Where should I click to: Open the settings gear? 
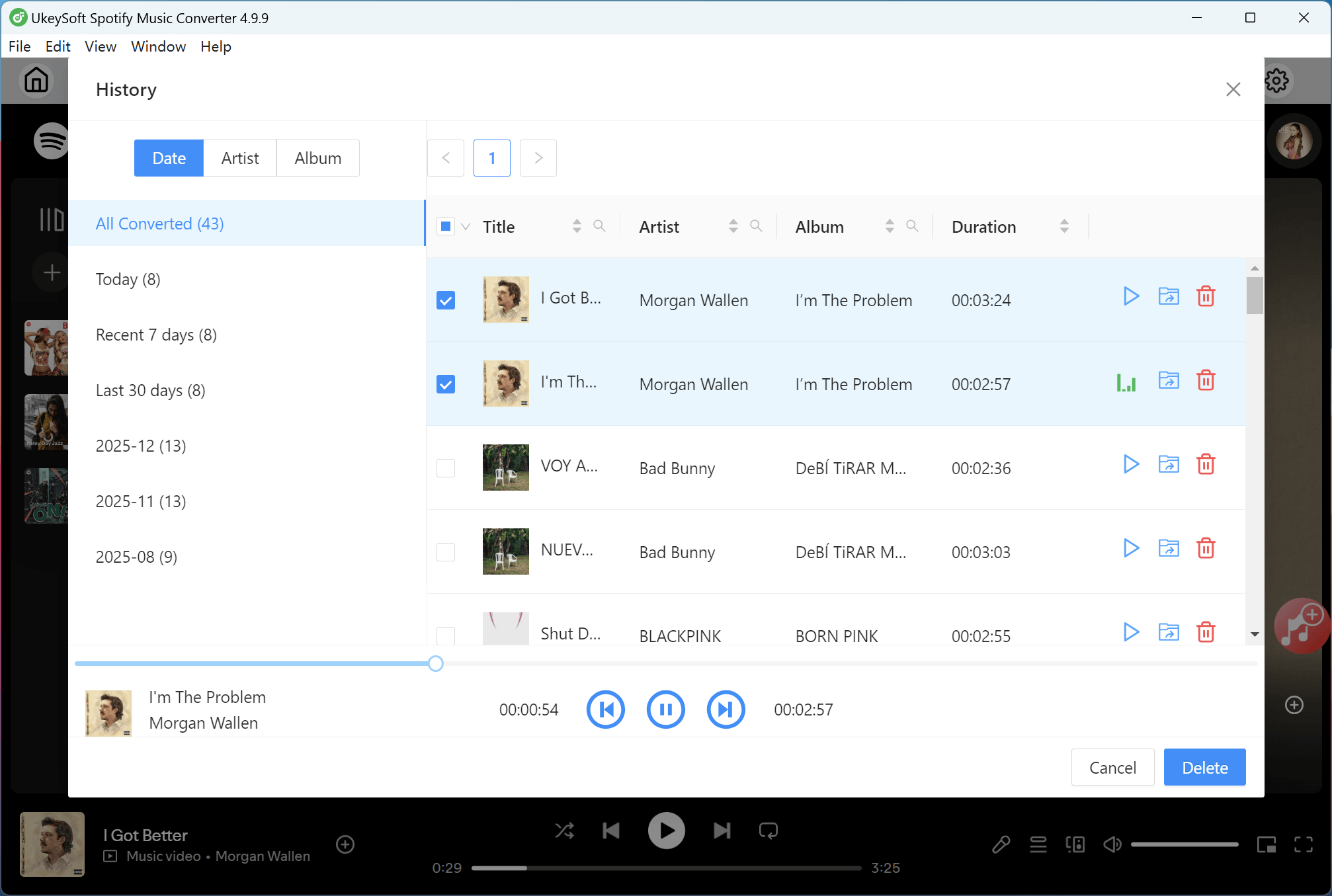pyautogui.click(x=1278, y=80)
